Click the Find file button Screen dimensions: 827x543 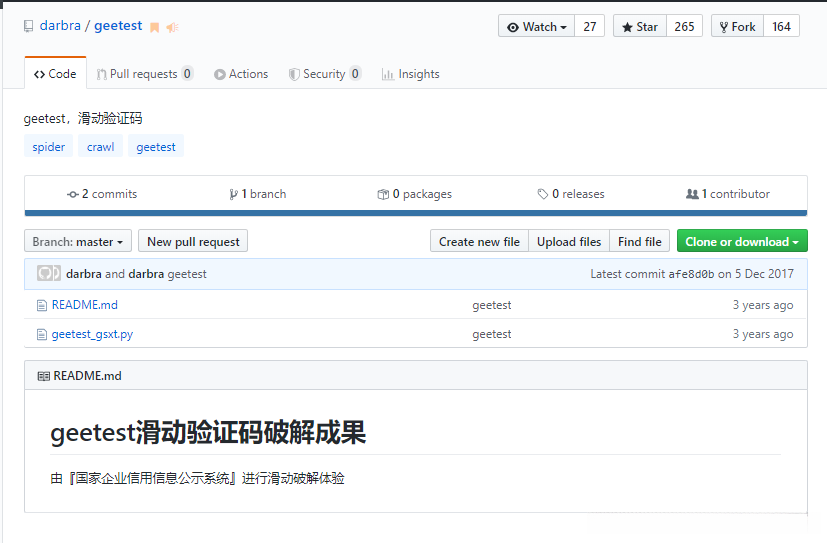point(640,241)
